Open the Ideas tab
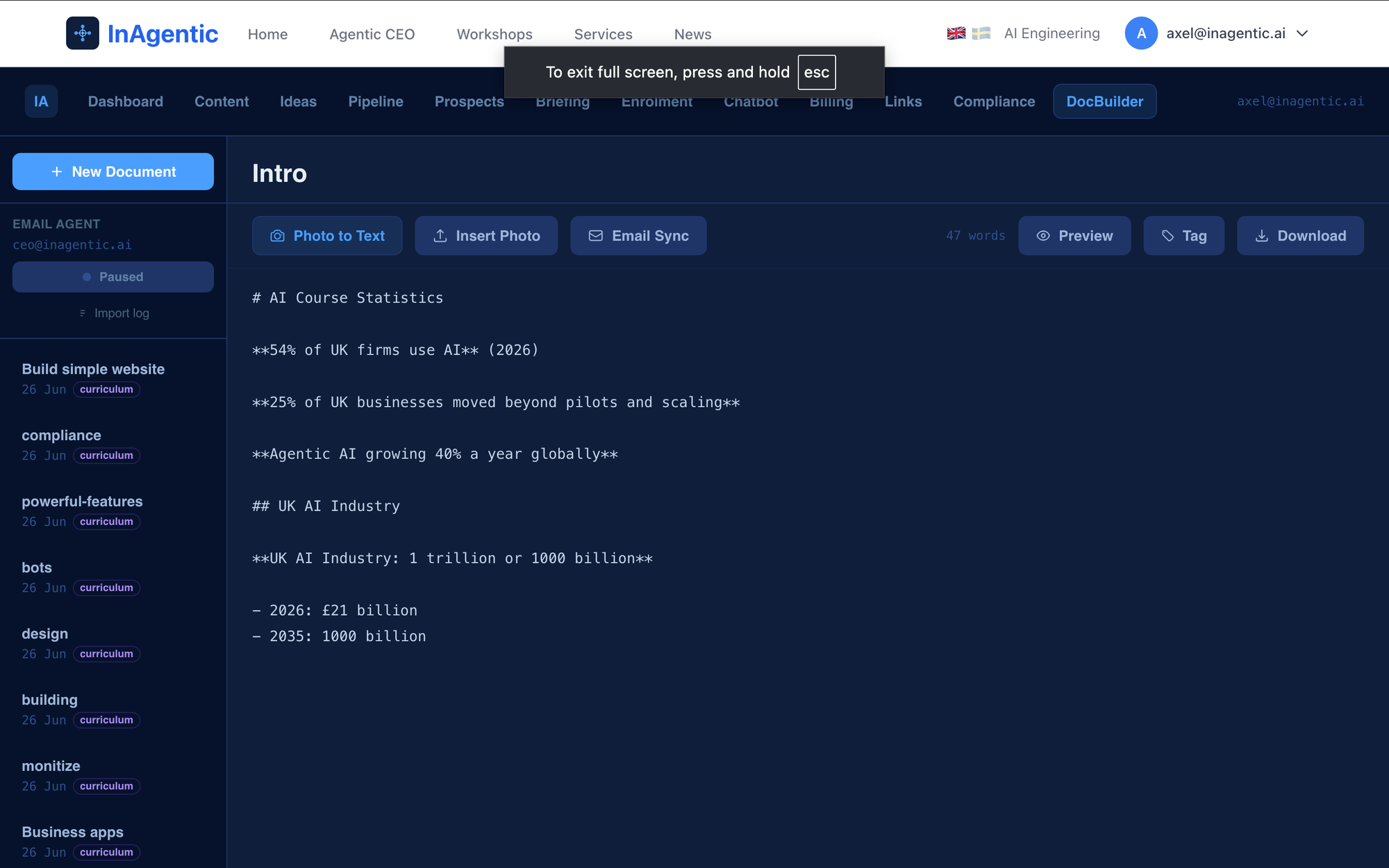Viewport: 1389px width, 868px height. [298, 101]
